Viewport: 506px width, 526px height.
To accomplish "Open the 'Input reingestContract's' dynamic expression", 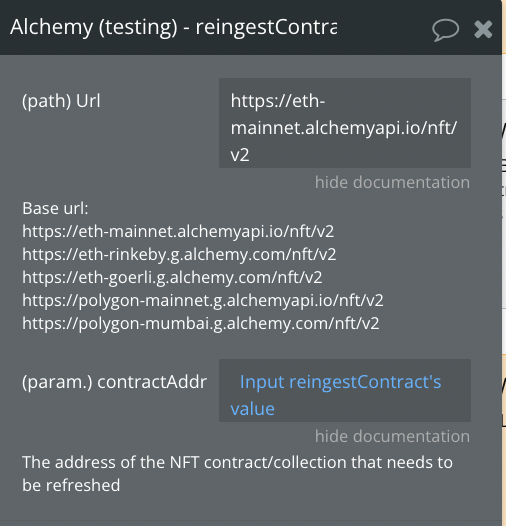I will tap(340, 382).
